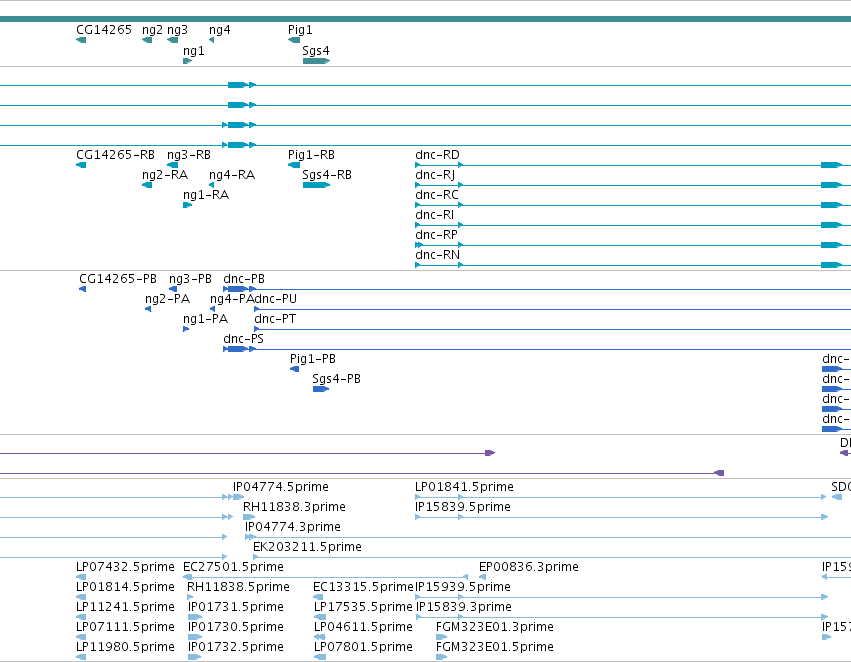
Task: Click EST FGM323E01.5prime
Action: 495,647
